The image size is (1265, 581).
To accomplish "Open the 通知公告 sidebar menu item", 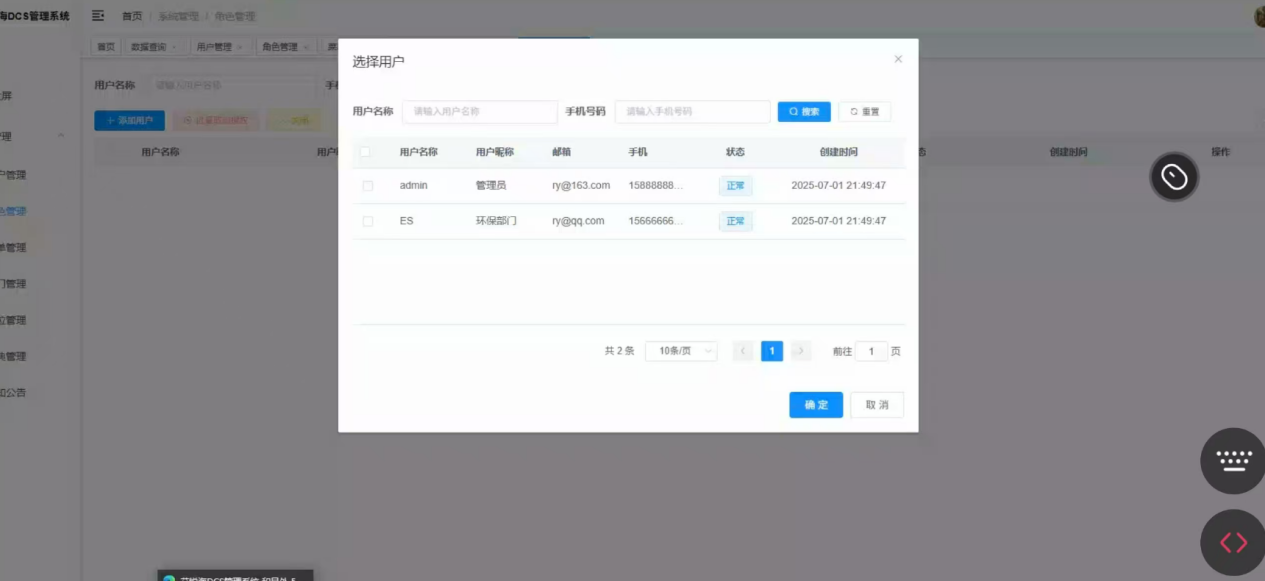I will pyautogui.click(x=14, y=393).
